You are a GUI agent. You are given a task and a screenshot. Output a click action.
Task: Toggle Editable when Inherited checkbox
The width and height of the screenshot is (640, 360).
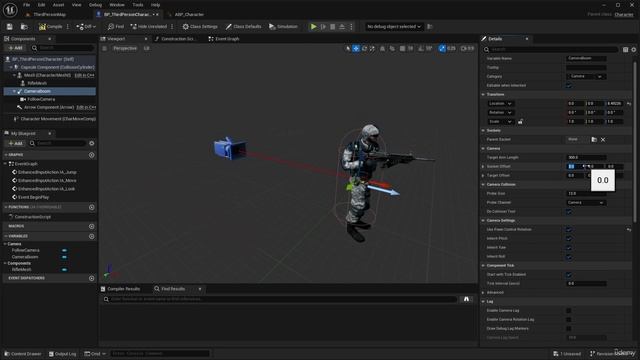pyautogui.click(x=569, y=86)
